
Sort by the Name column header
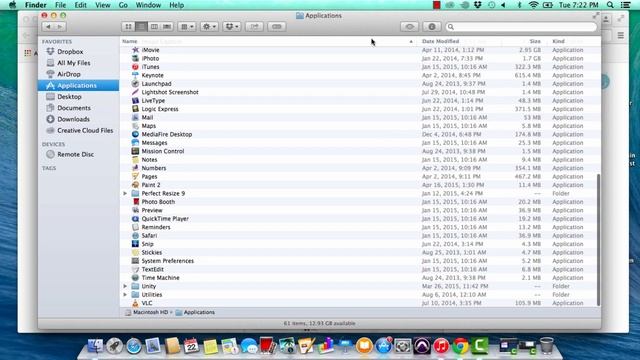(269, 41)
